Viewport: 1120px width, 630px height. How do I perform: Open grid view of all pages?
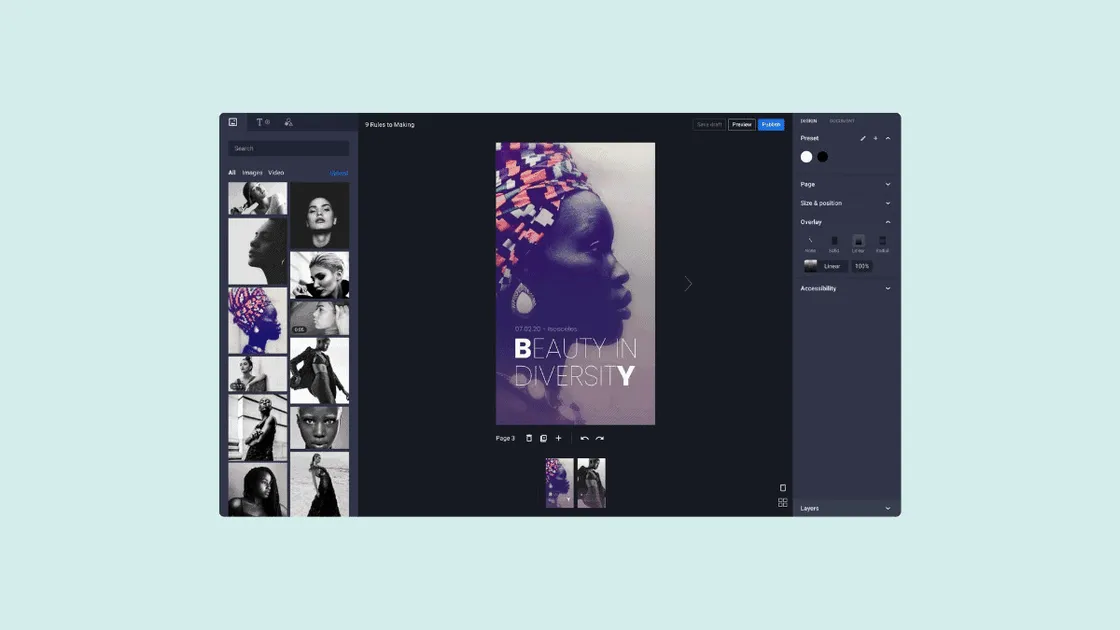pos(783,502)
